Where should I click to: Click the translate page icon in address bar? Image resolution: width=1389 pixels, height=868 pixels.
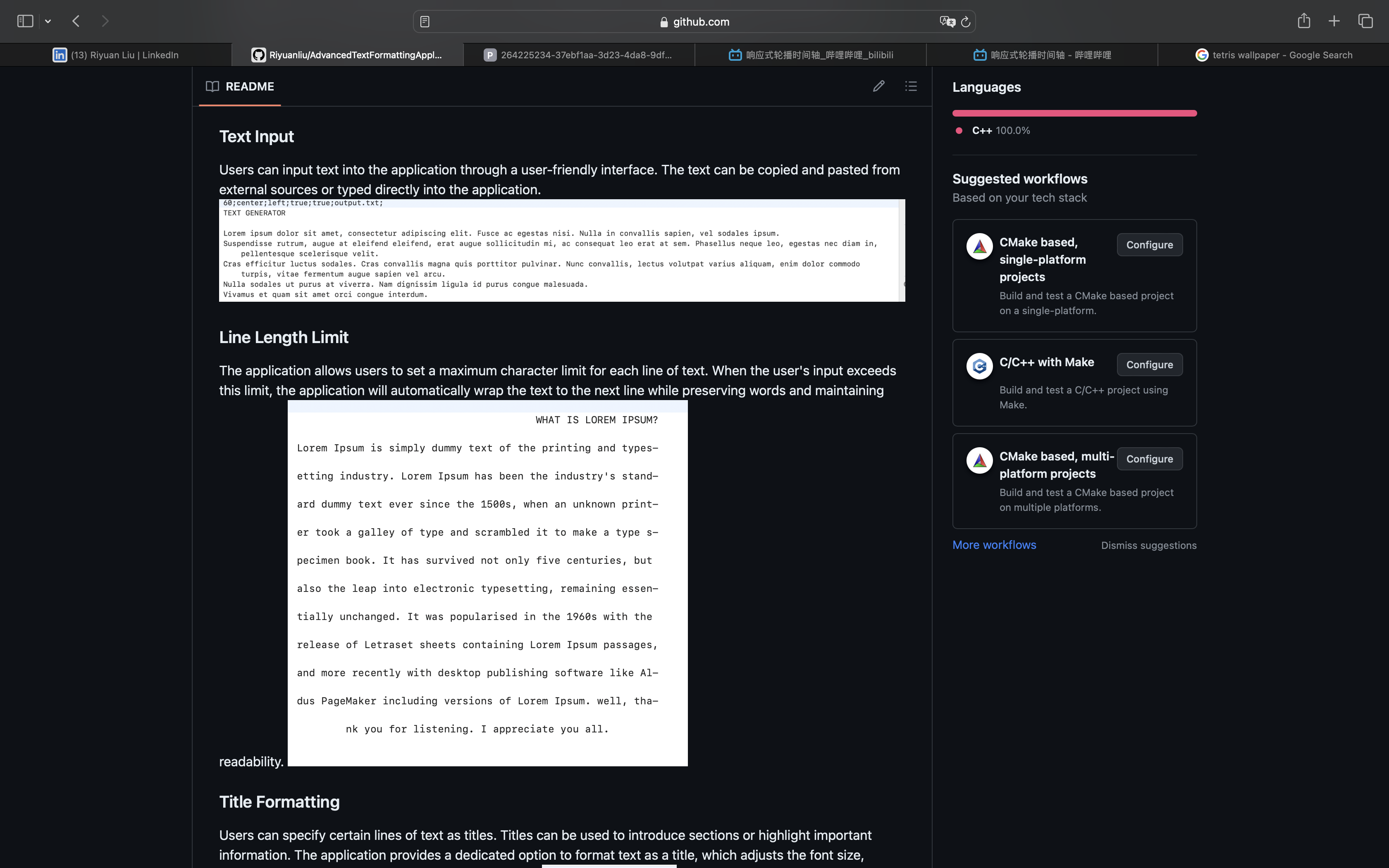click(x=947, y=22)
